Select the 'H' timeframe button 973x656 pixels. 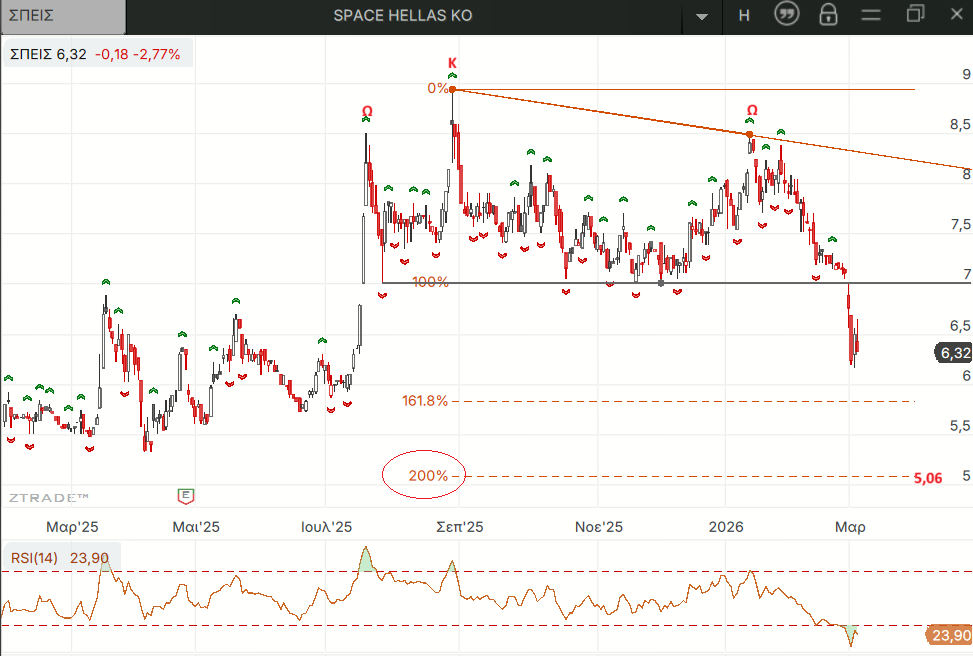[x=744, y=16]
